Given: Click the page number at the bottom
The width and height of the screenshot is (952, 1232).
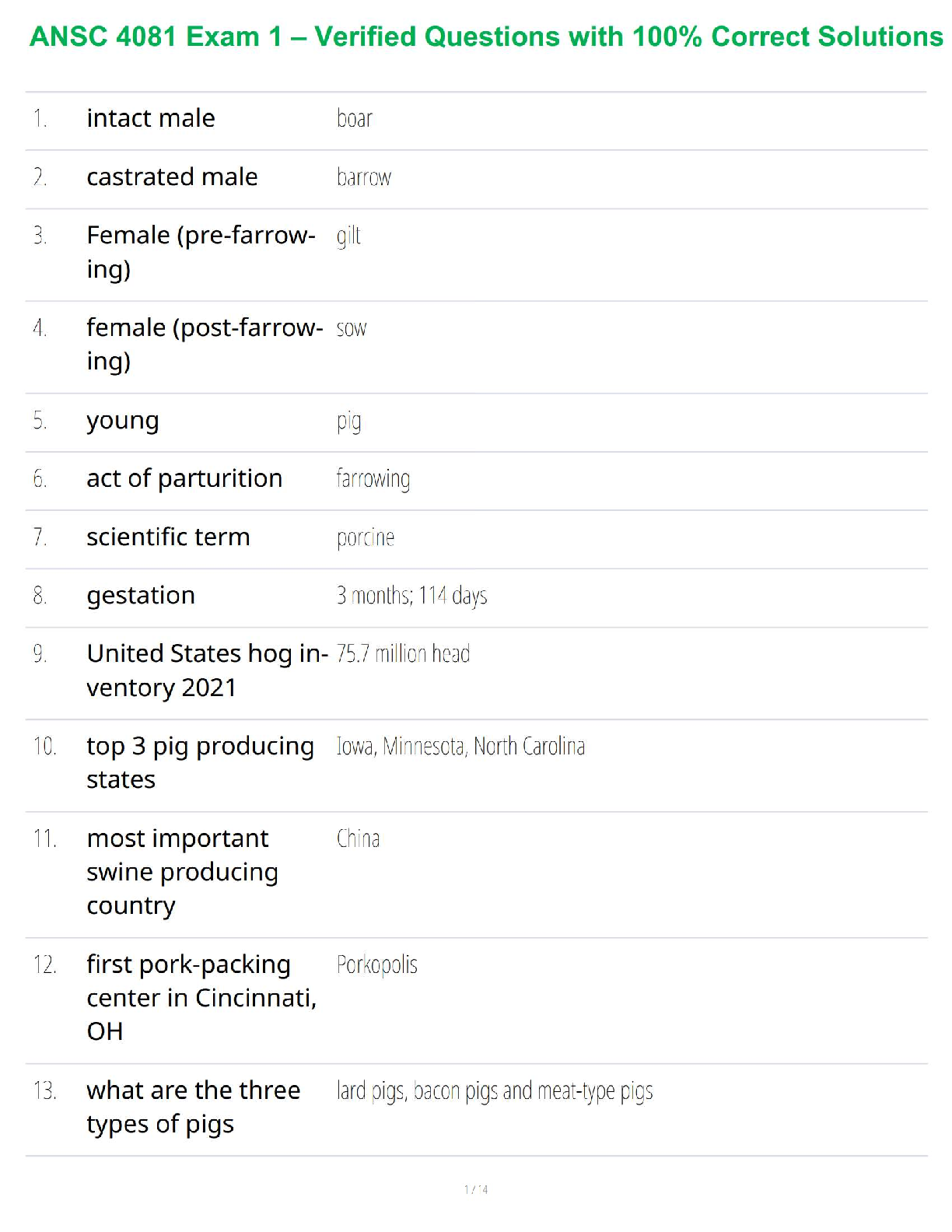Looking at the screenshot, I should pos(476,1189).
